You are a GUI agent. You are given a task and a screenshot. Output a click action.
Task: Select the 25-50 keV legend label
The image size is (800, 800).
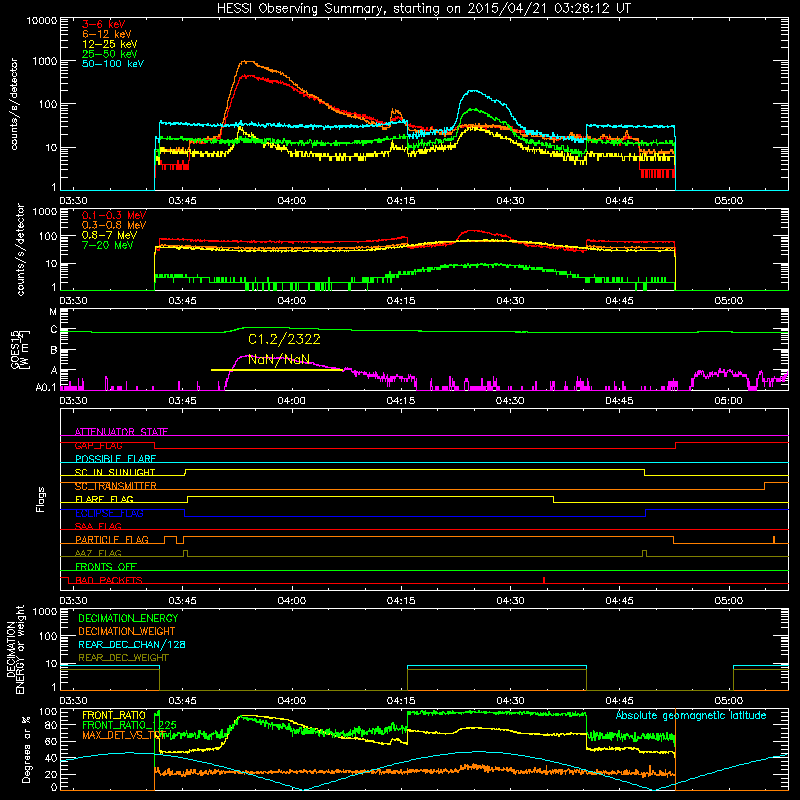110,54
